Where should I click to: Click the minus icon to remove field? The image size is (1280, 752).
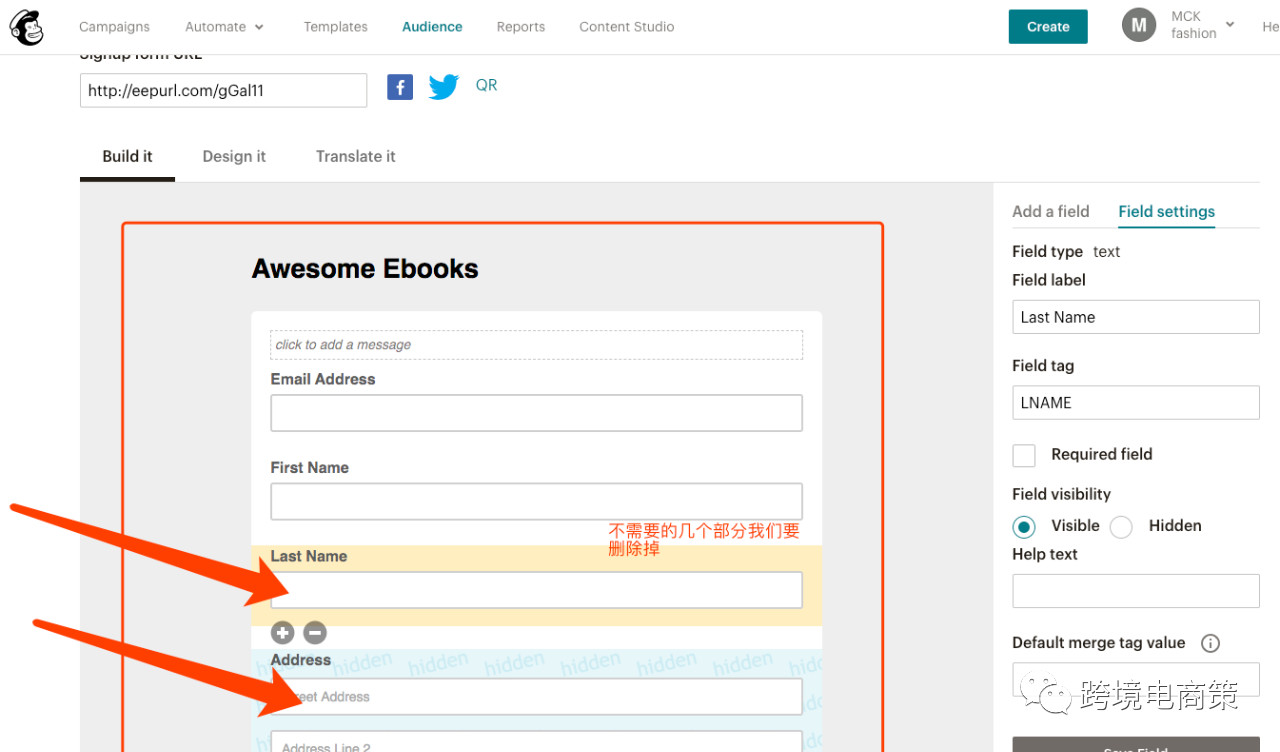tap(315, 632)
